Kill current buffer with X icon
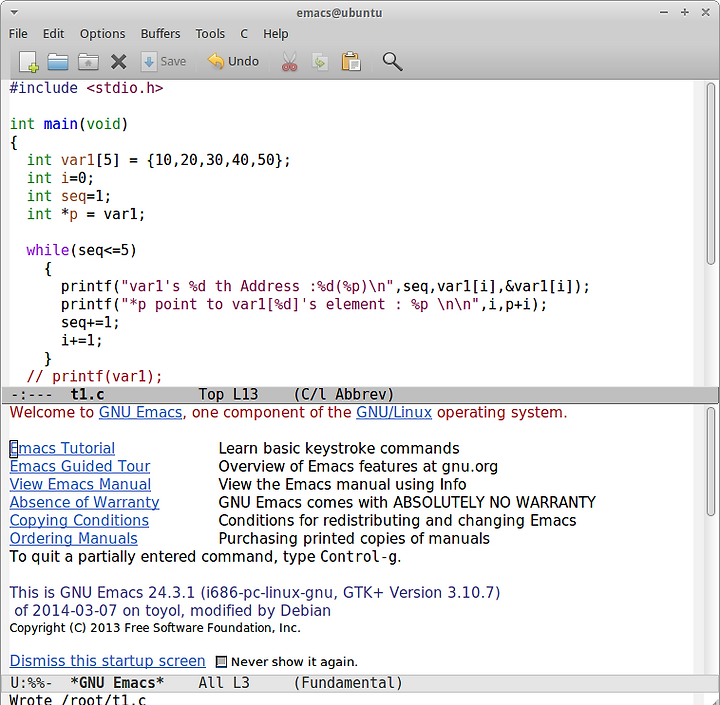This screenshot has width=720, height=705. 118,62
